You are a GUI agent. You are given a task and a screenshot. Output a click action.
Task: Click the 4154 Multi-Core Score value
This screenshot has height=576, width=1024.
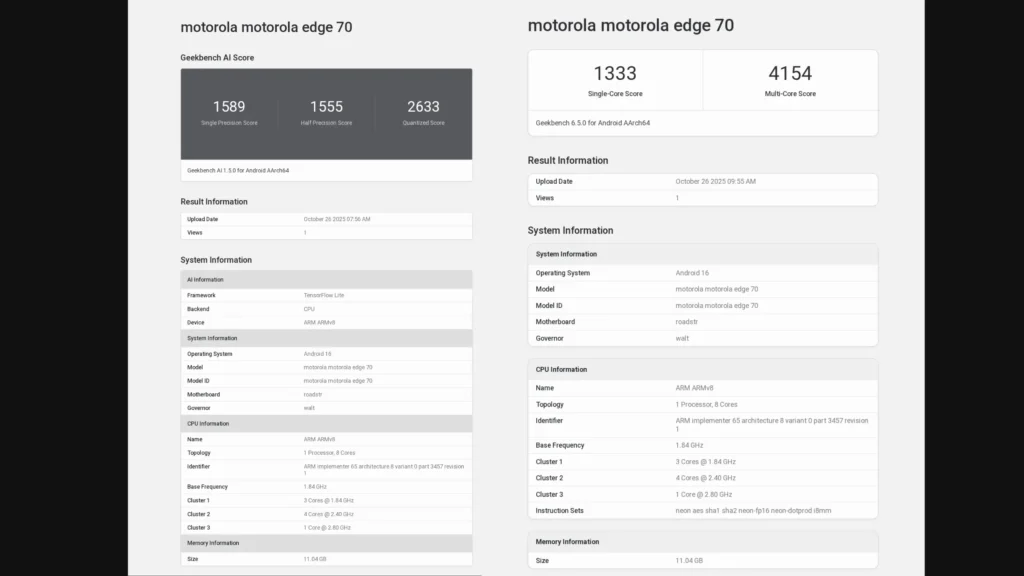click(x=790, y=73)
